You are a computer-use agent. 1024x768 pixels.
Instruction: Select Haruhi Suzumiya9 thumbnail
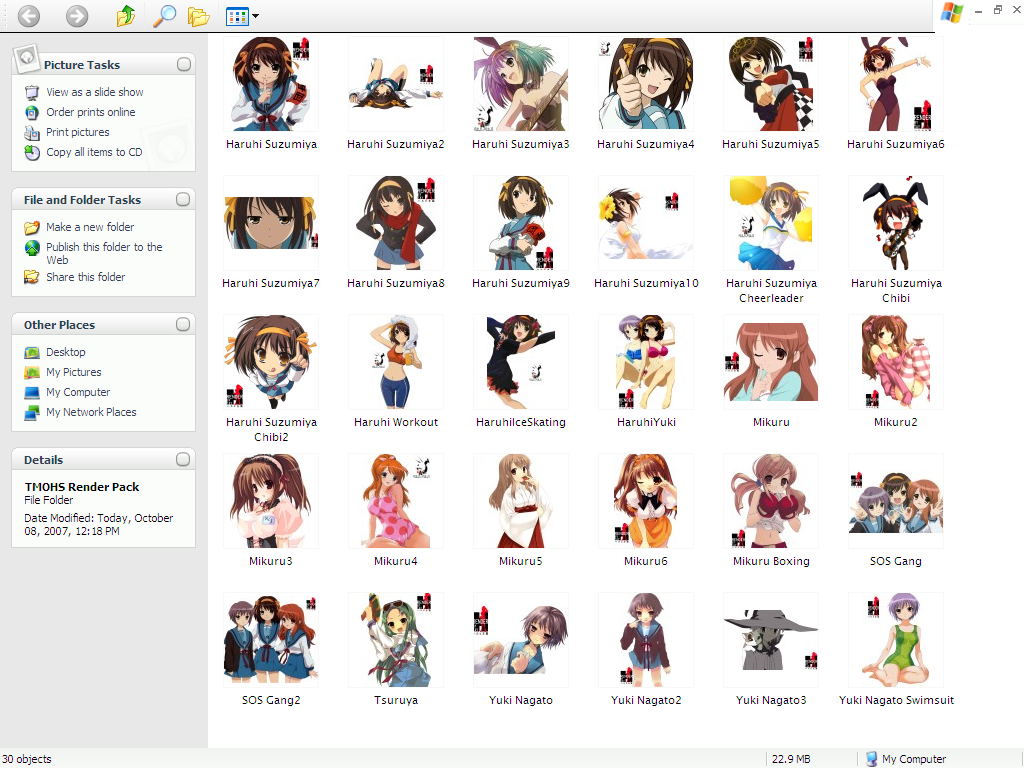coord(520,223)
